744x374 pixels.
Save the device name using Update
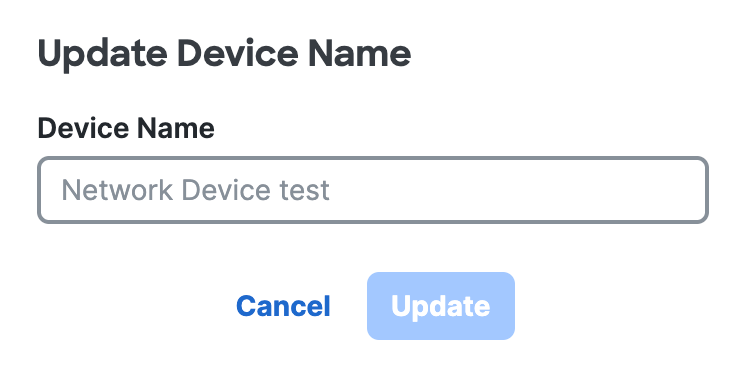(441, 306)
